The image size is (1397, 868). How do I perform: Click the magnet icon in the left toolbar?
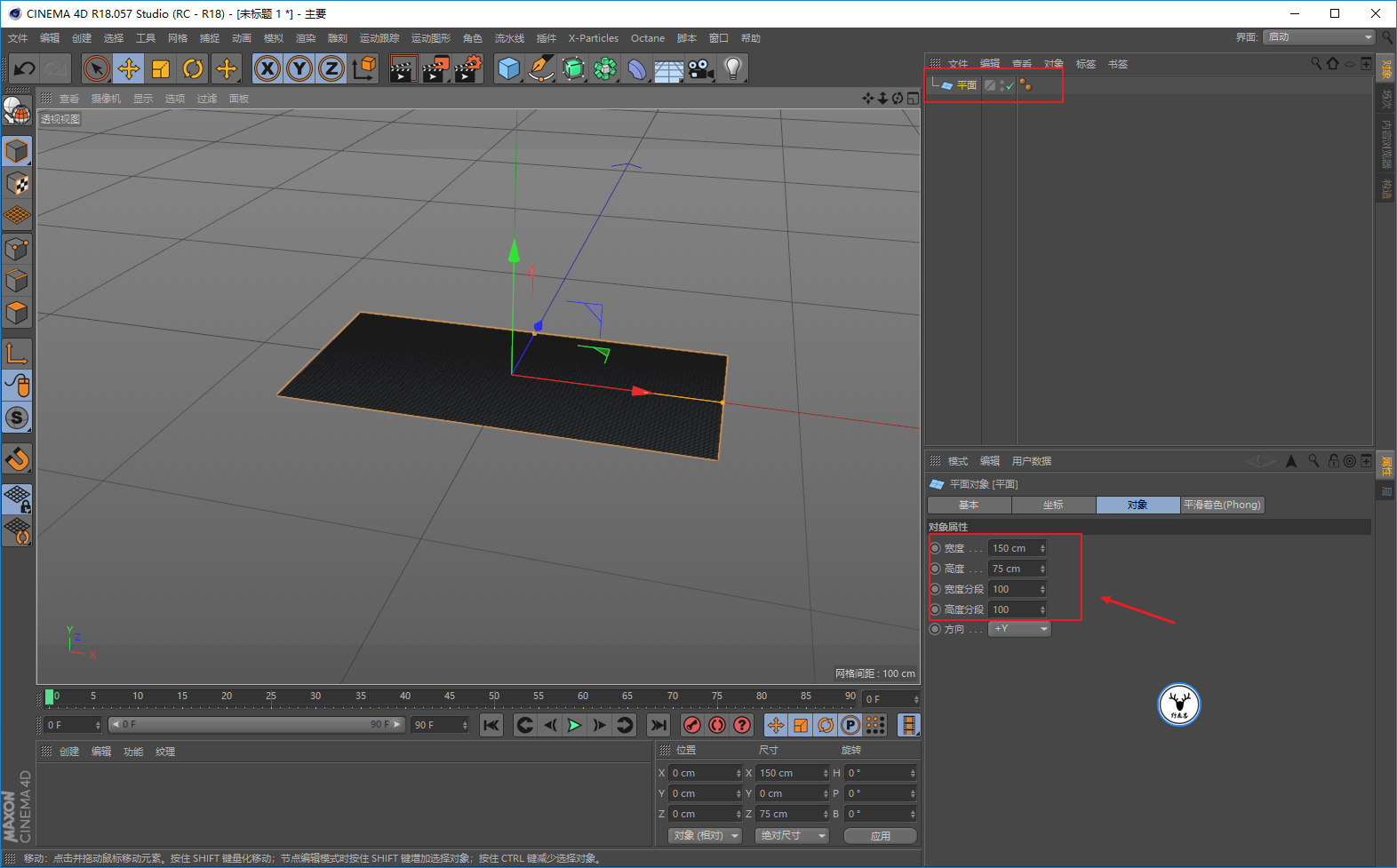[17, 458]
